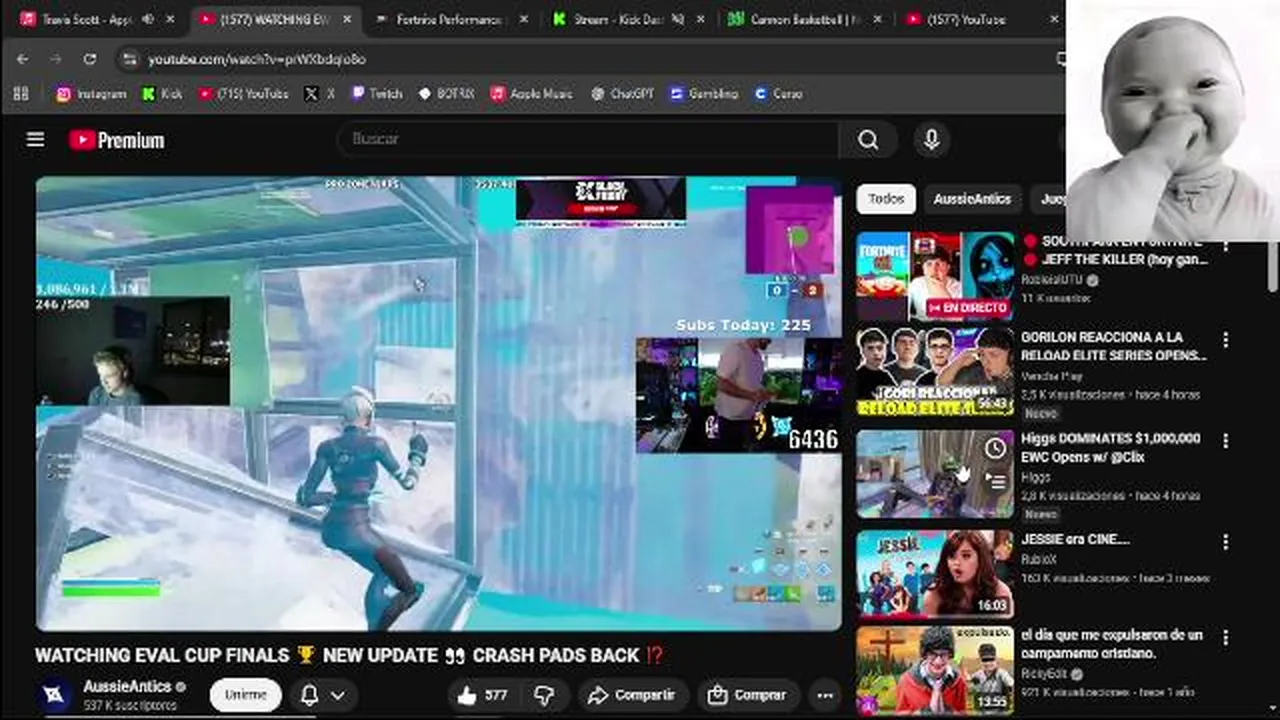Open campamento cristiano thumbnail 13:55

[x=935, y=670]
